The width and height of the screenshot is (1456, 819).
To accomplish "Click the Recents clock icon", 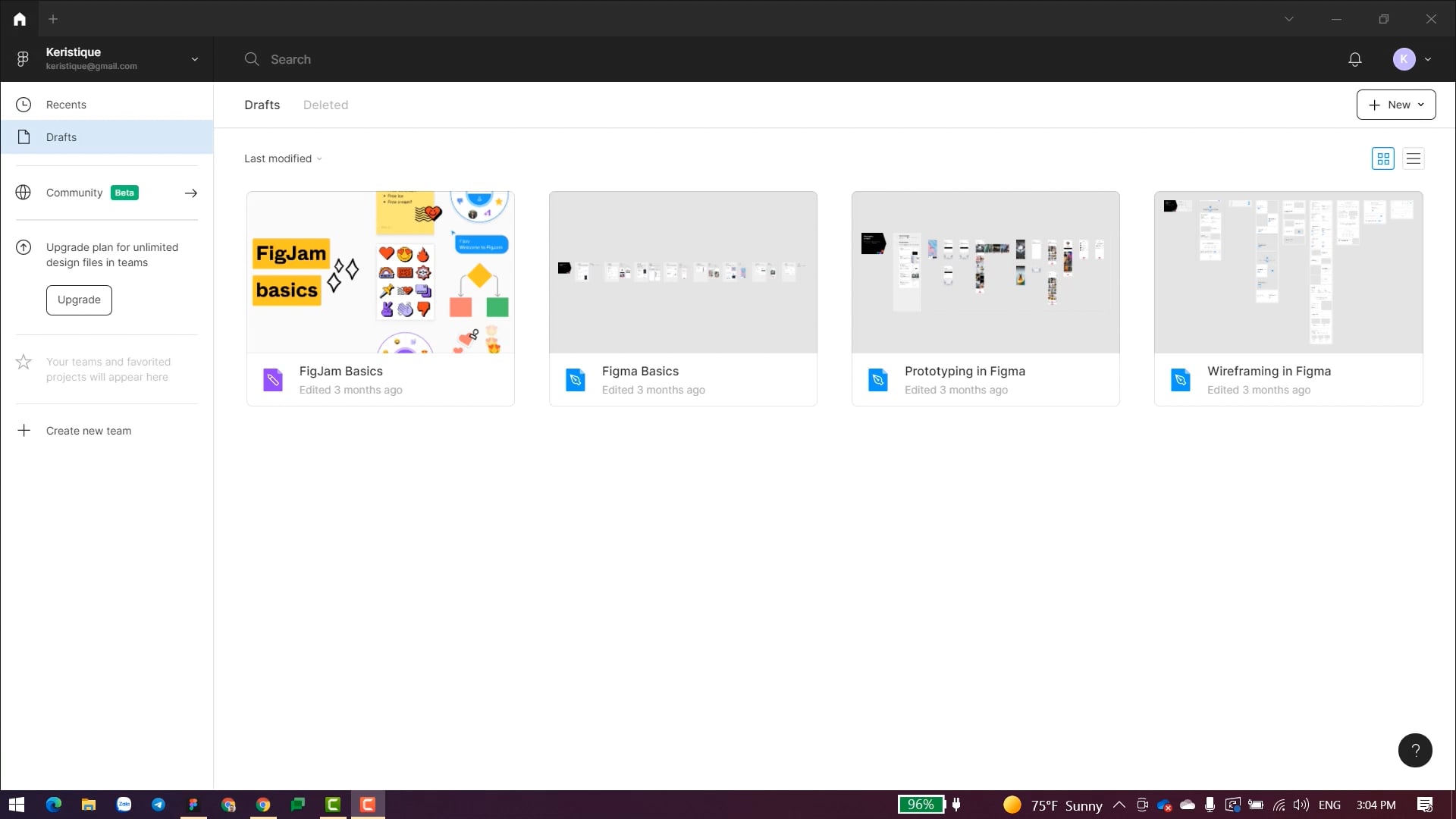I will (24, 105).
